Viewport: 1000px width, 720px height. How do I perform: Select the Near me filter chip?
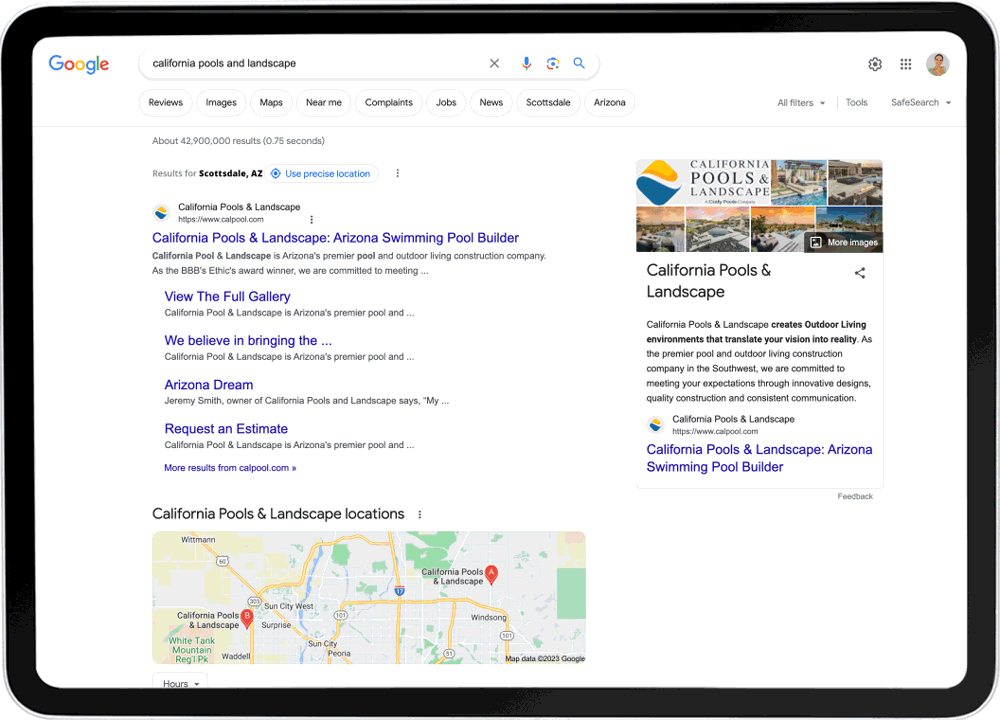pos(324,103)
